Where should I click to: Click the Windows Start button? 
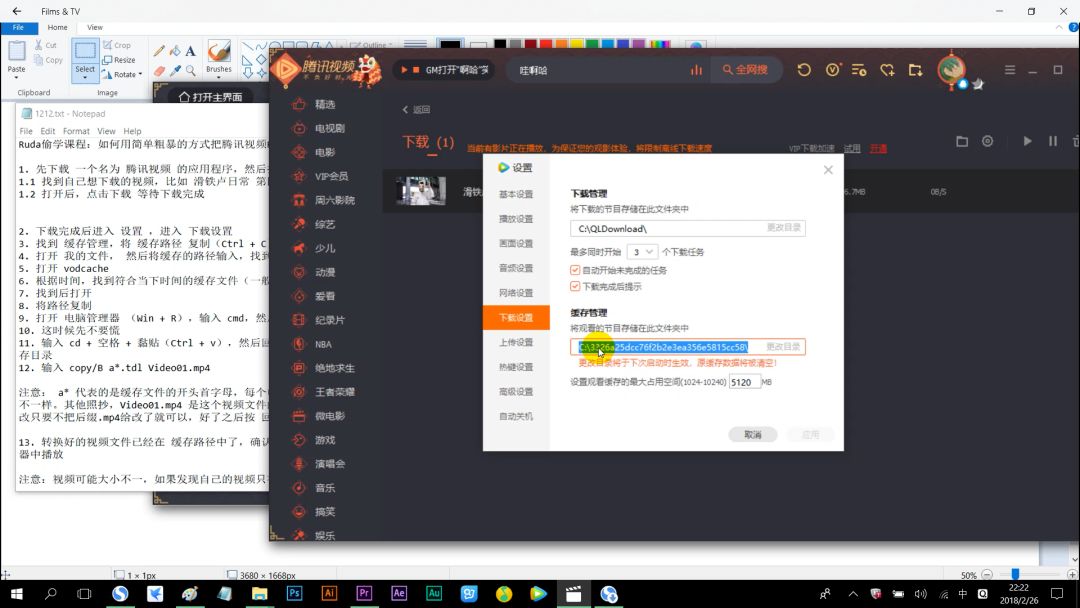(x=17, y=594)
